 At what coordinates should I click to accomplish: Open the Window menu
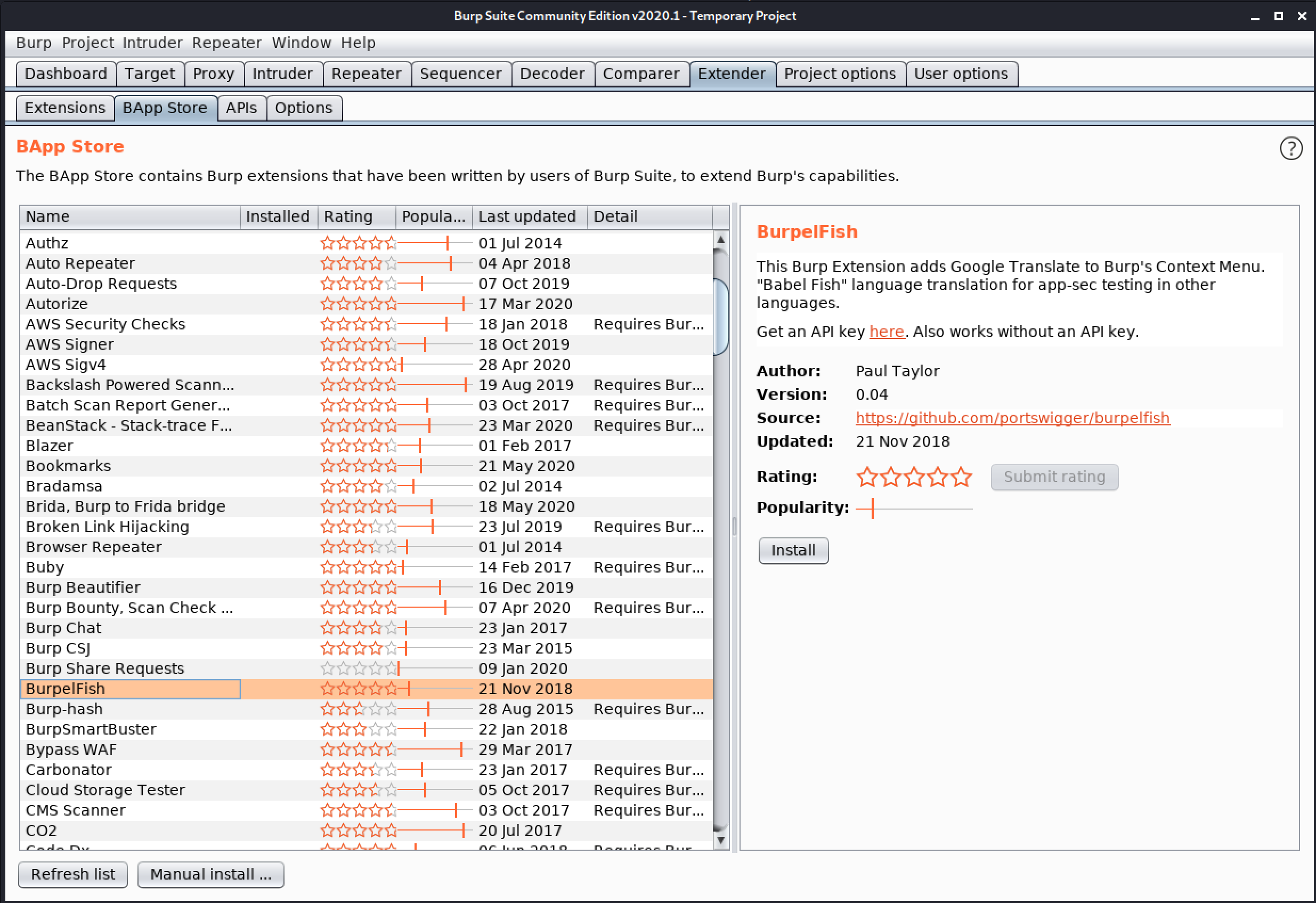point(301,43)
